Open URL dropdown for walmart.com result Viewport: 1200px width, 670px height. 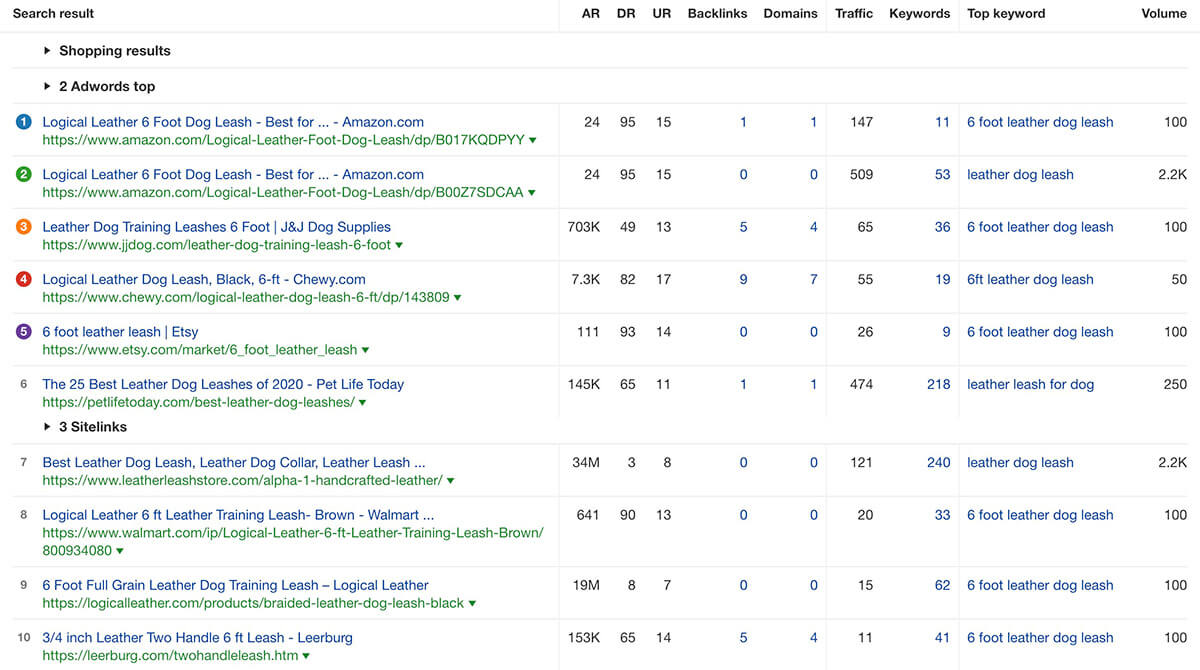pos(121,551)
